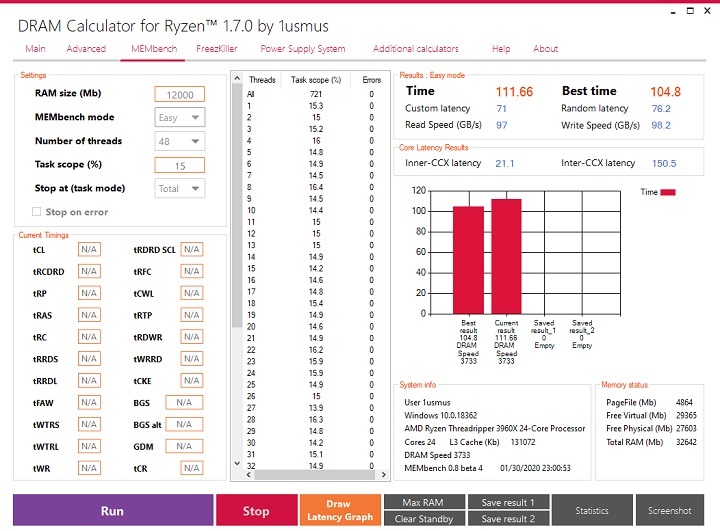Select thread row 10 with scope 14.4
The width and height of the screenshot is (720, 531).
316,210
